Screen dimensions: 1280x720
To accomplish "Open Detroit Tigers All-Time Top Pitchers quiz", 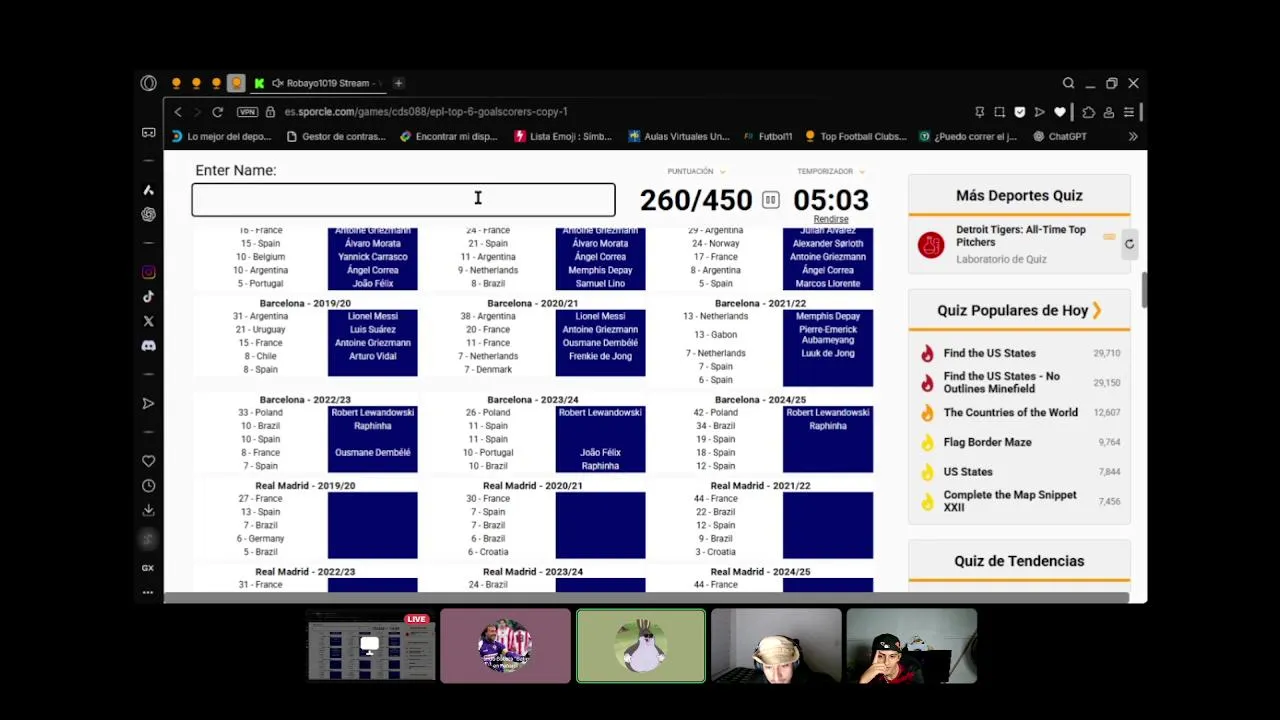I will tap(1021, 236).
